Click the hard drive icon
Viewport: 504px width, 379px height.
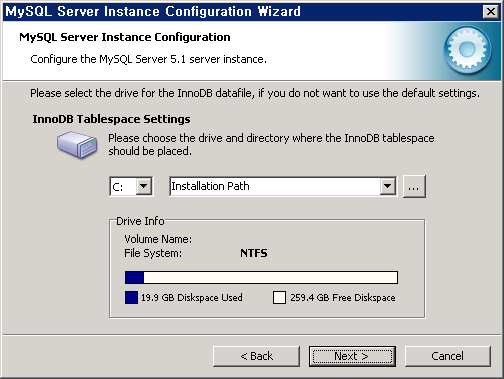[77, 144]
